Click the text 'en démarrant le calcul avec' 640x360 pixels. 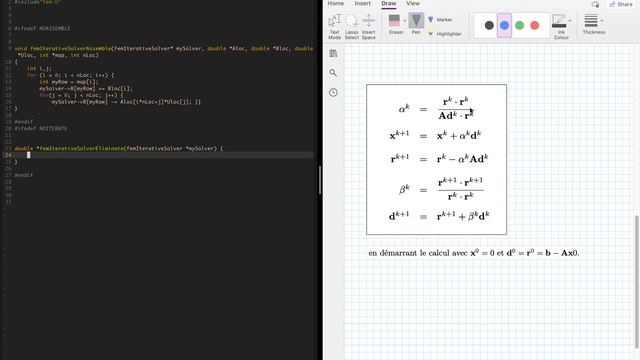(x=418, y=253)
